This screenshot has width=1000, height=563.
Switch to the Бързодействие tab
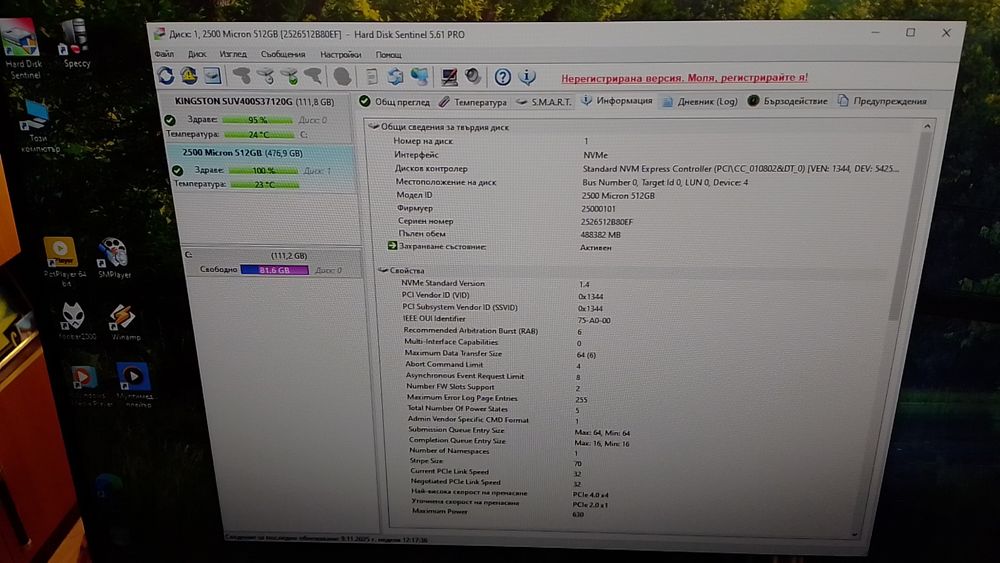(788, 101)
